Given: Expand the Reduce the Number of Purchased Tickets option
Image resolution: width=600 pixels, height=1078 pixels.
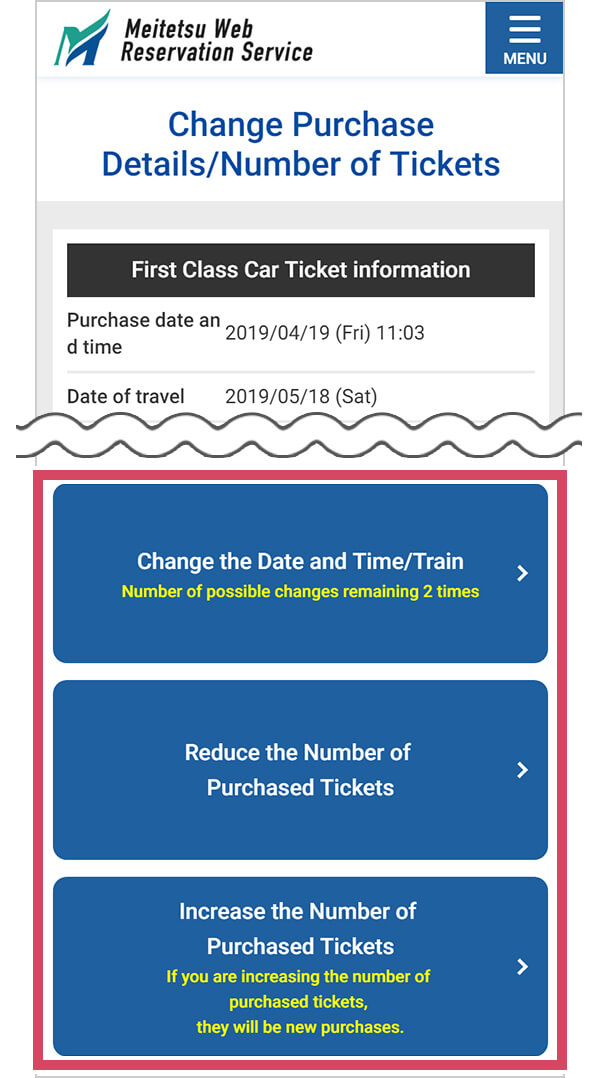Looking at the screenshot, I should click(x=300, y=770).
